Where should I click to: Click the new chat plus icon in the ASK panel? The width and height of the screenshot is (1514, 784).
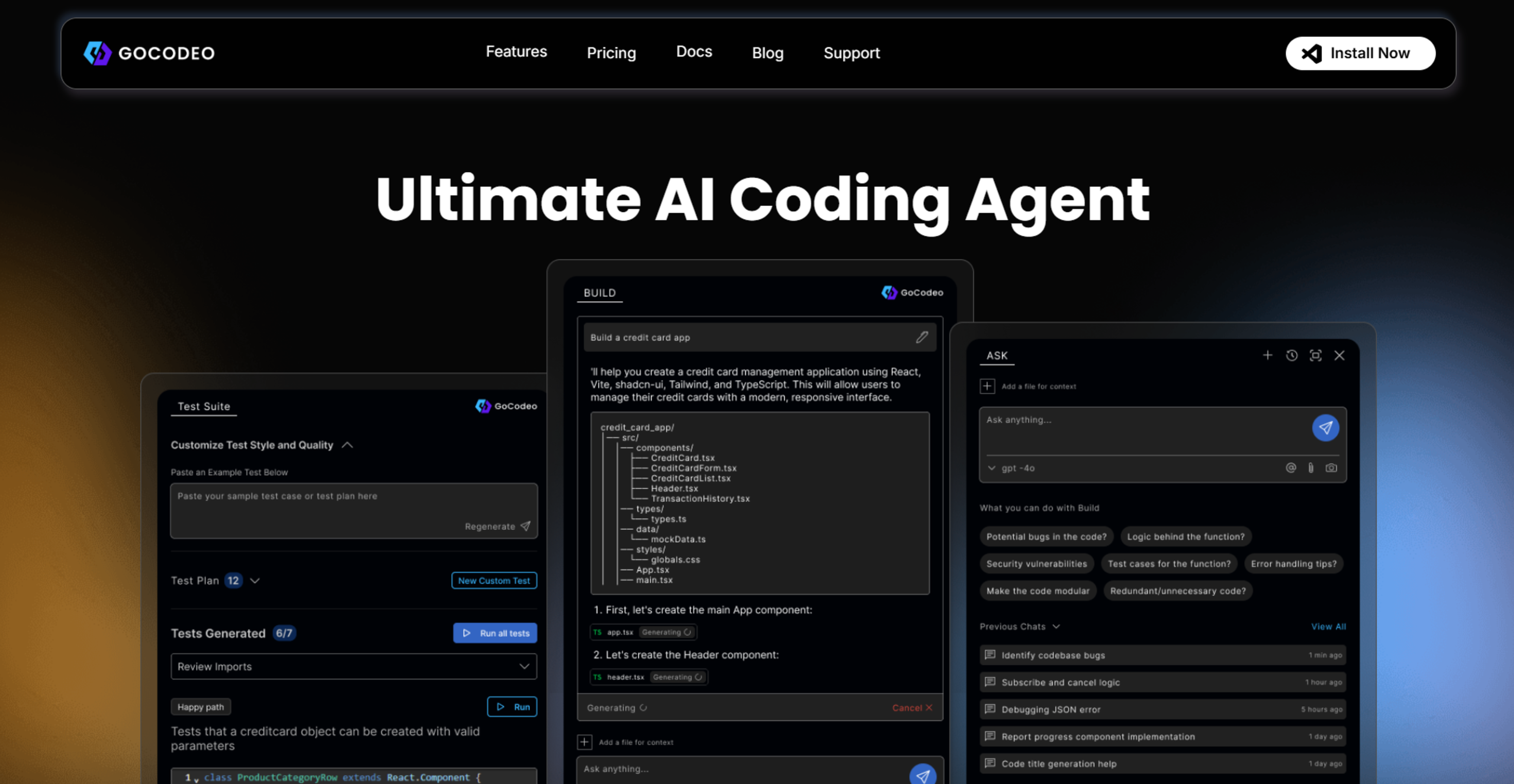[1267, 355]
